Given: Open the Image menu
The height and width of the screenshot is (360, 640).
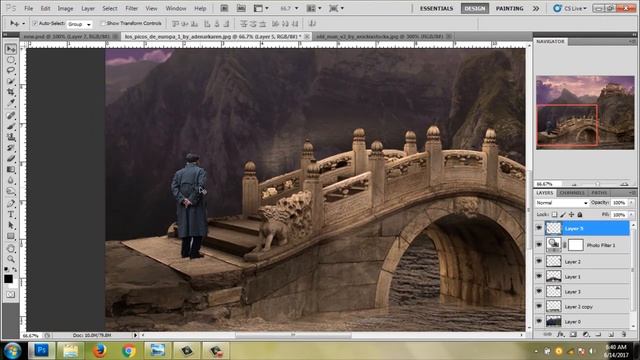Looking at the screenshot, I should [x=65, y=8].
